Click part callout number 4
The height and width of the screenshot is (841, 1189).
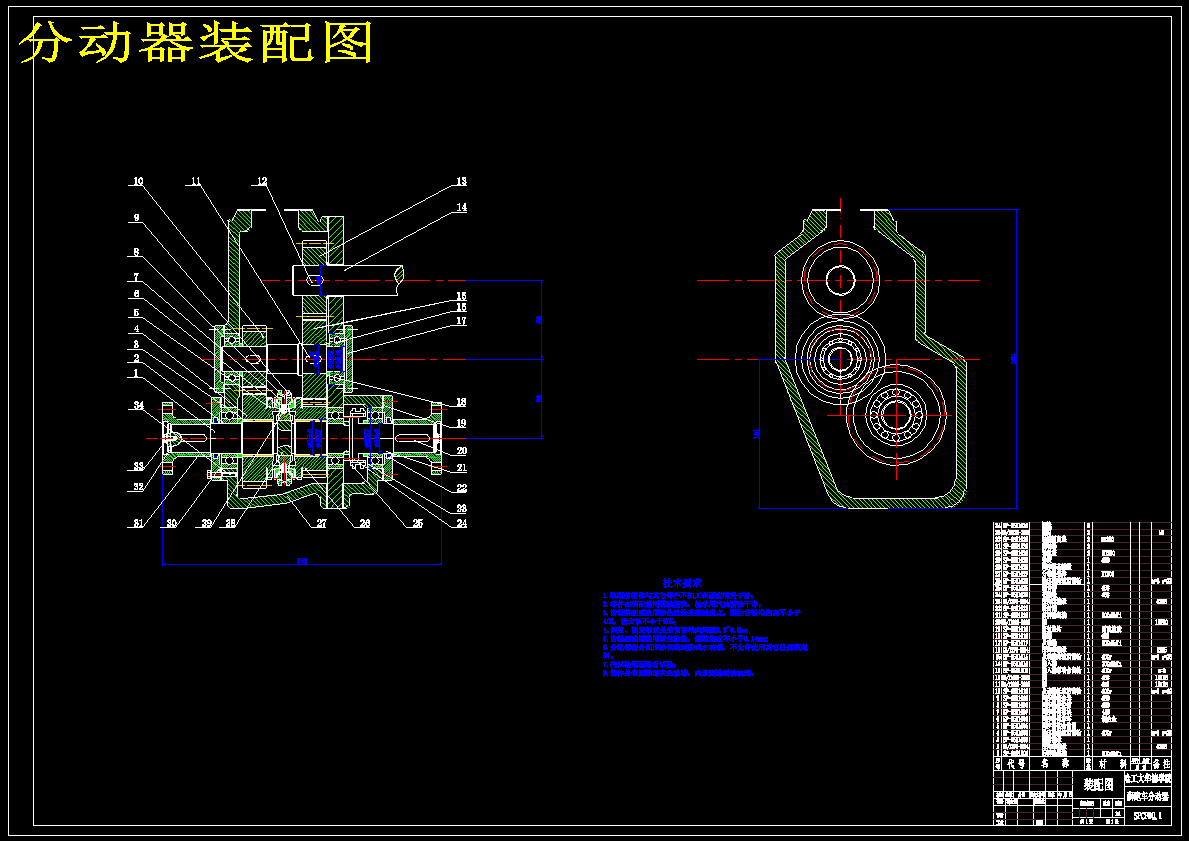pos(136,328)
